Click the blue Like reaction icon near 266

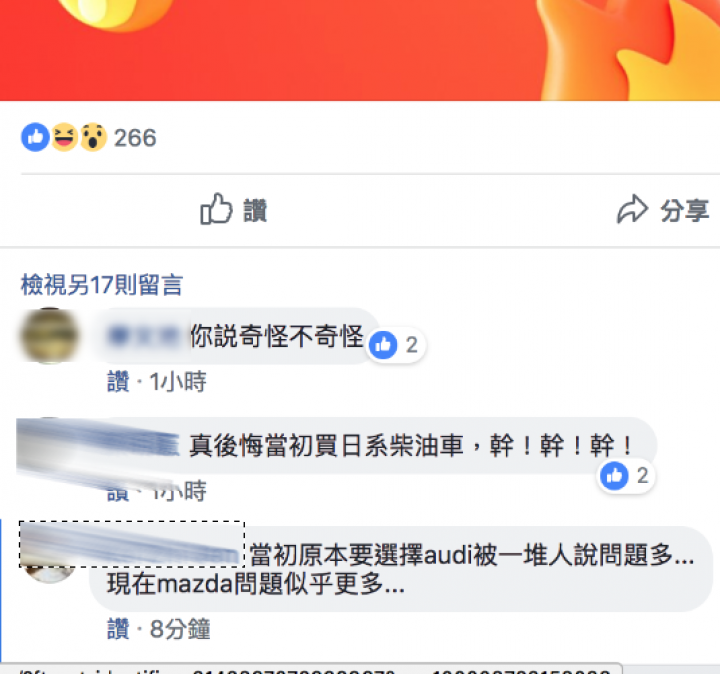pyautogui.click(x=35, y=137)
